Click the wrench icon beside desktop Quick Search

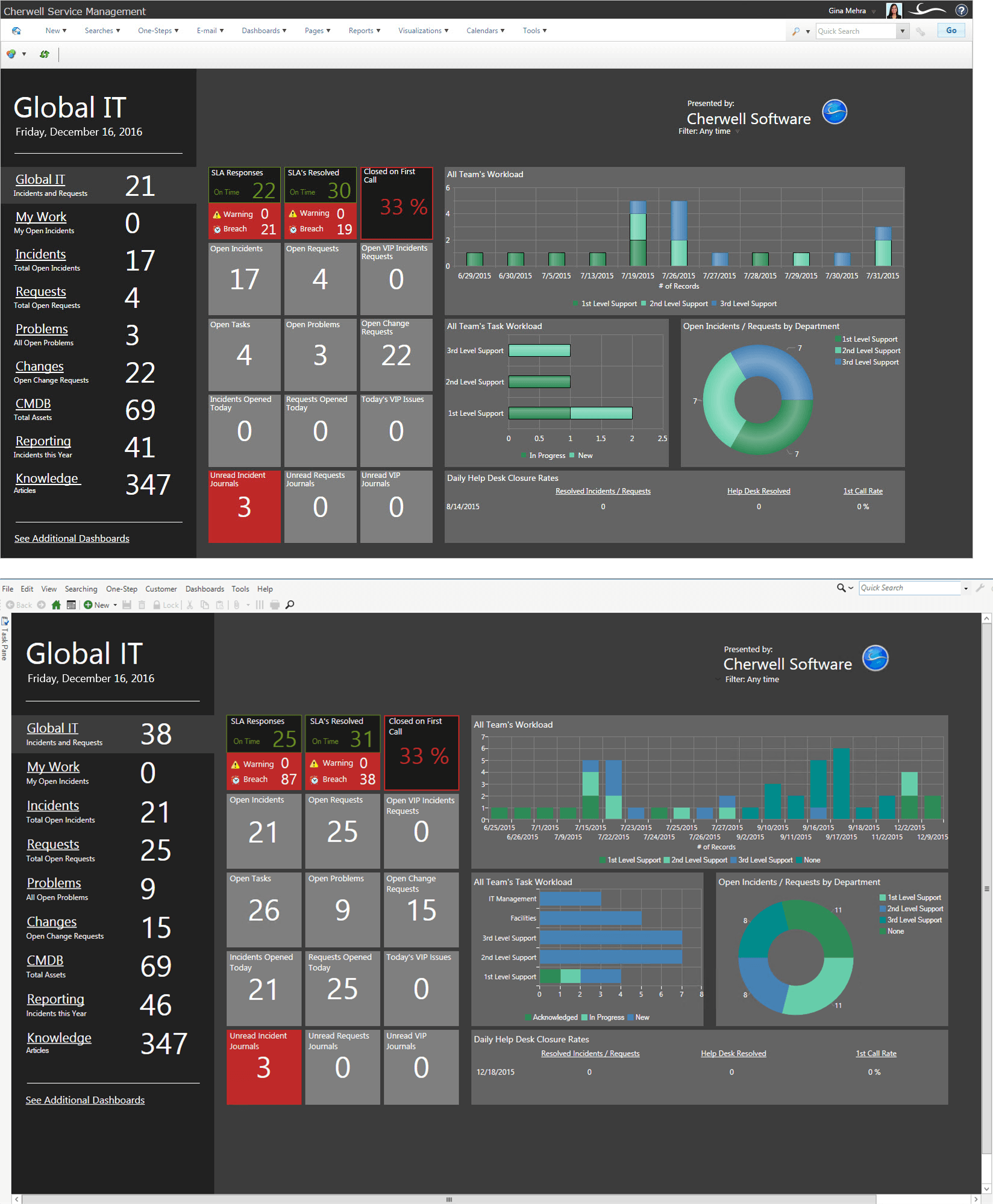[980, 588]
